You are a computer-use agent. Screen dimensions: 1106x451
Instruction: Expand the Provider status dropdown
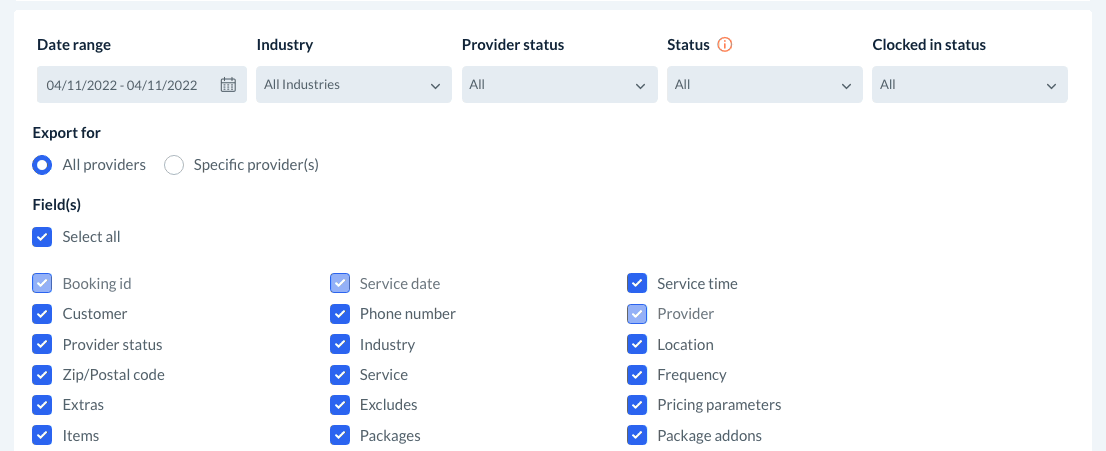click(x=559, y=85)
